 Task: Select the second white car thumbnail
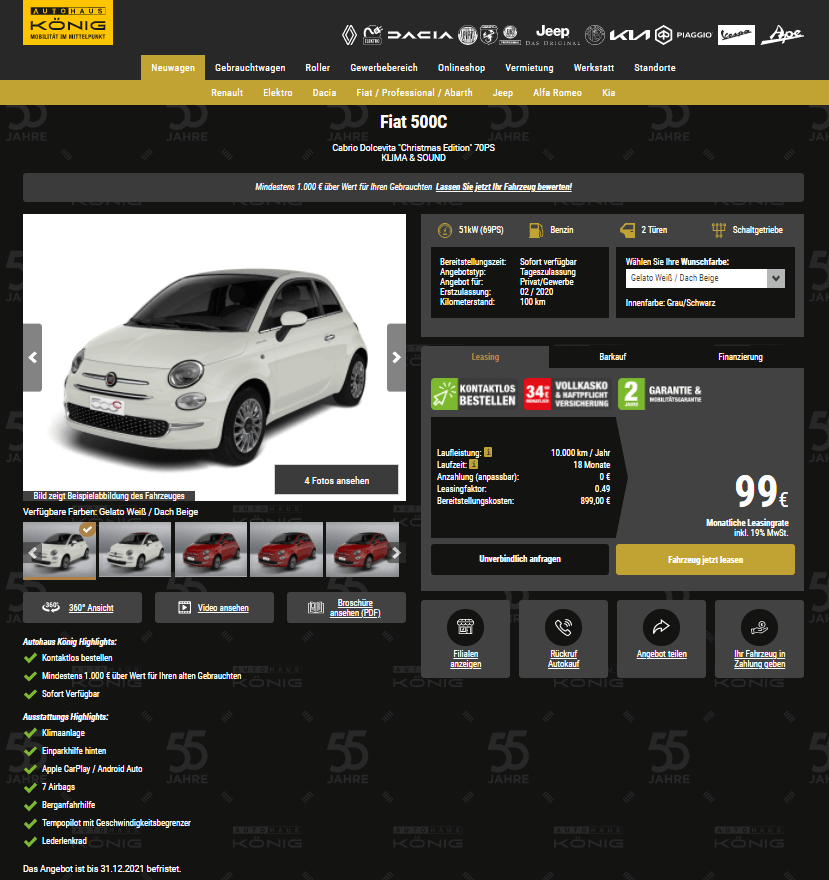(x=135, y=549)
